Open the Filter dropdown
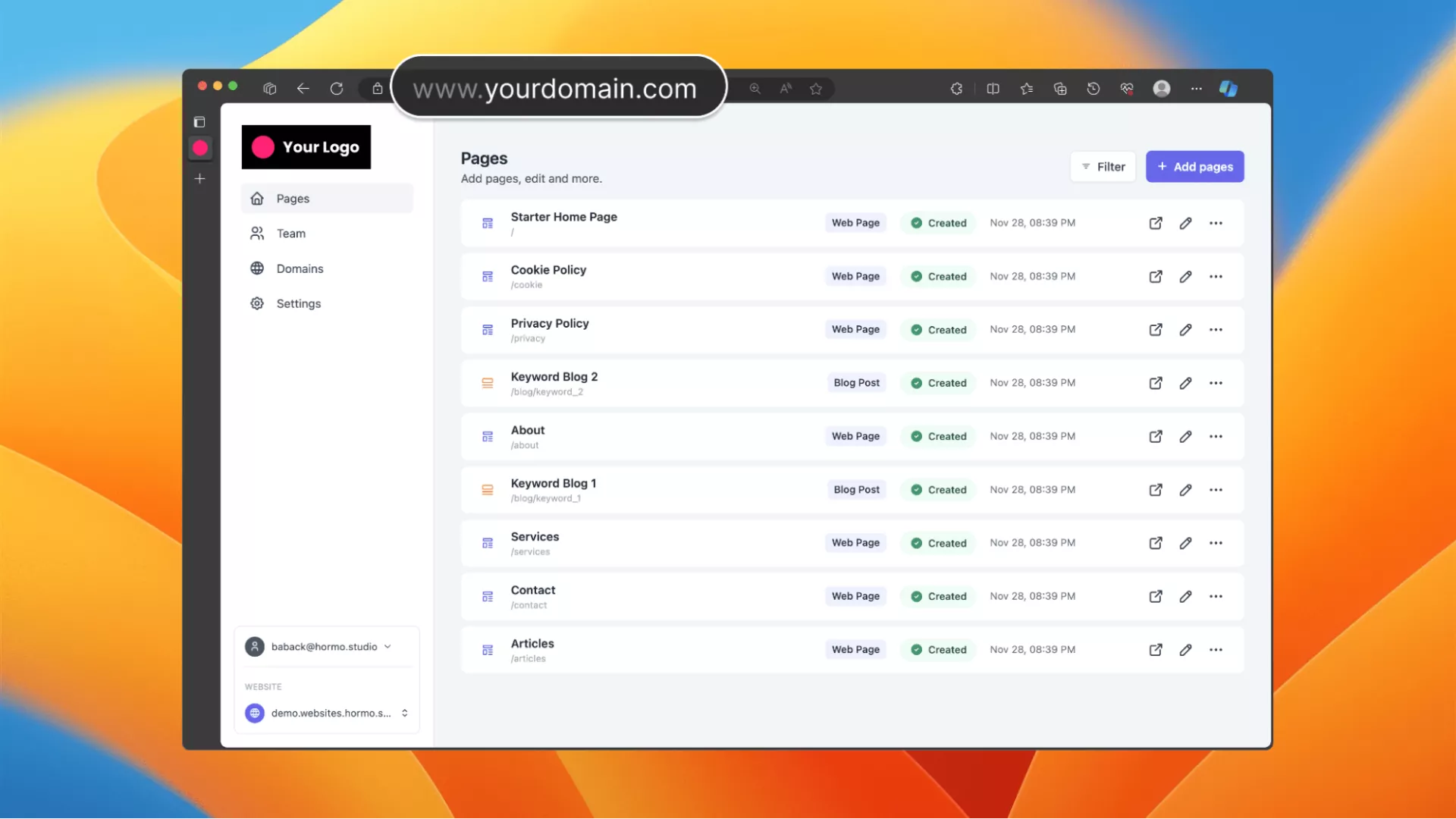This screenshot has height=819, width=1456. point(1103,167)
